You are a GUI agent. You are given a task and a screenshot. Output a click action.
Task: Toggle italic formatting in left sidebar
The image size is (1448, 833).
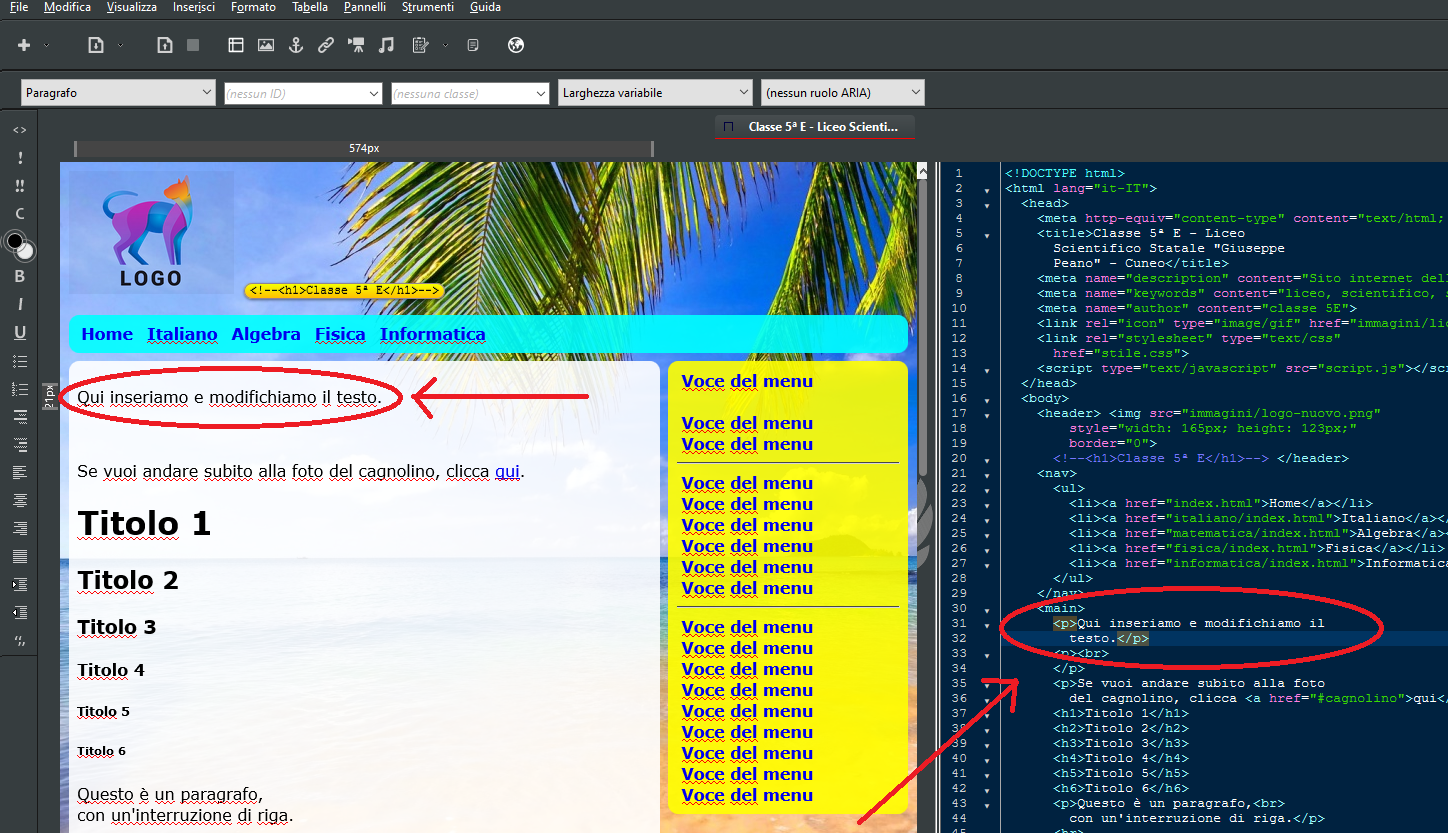(19, 304)
